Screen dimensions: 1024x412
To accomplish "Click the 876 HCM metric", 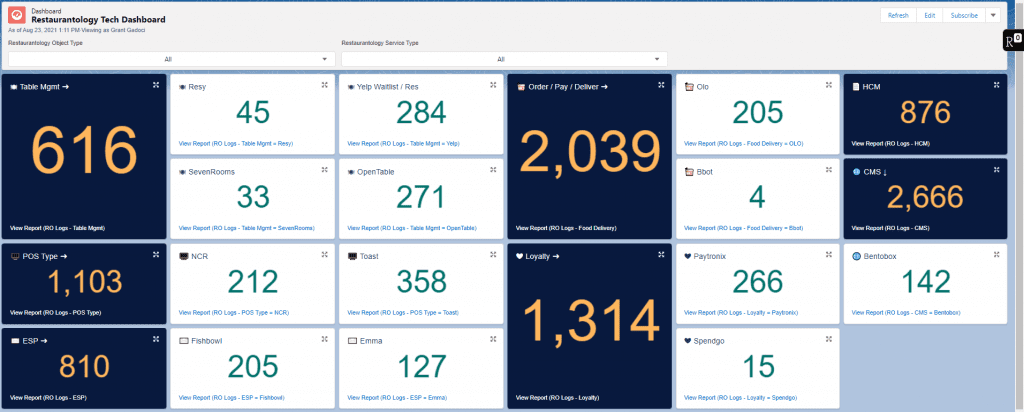I will pos(927,112).
